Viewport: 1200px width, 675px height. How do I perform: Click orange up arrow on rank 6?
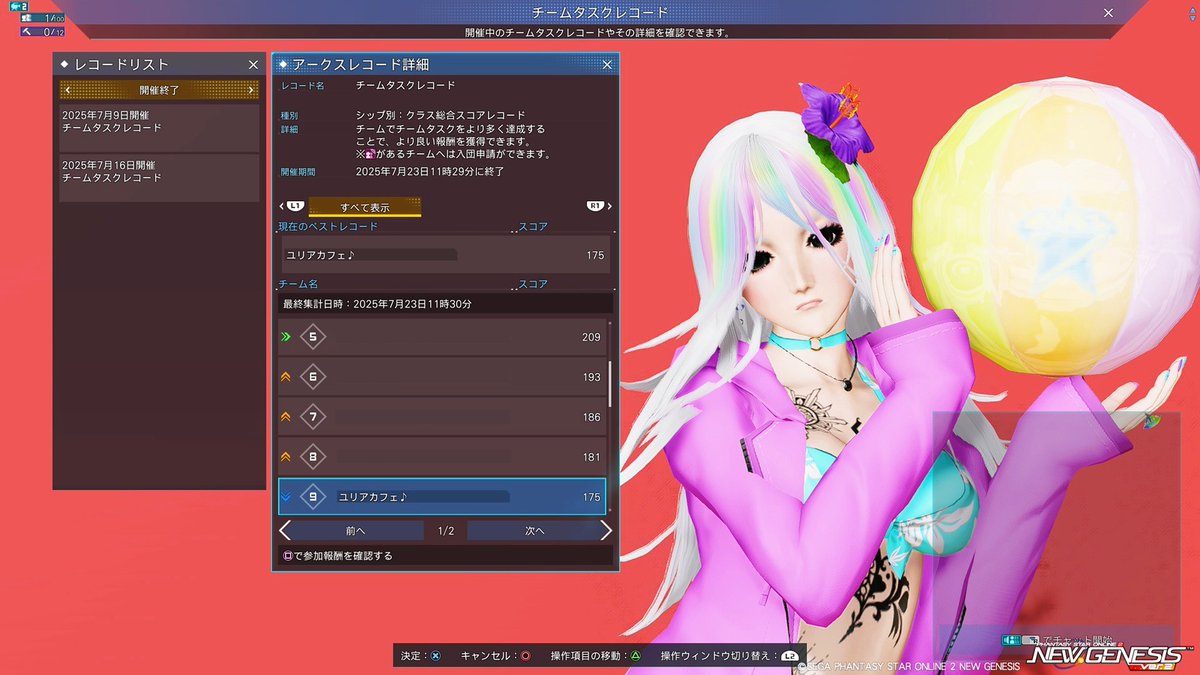click(x=287, y=377)
